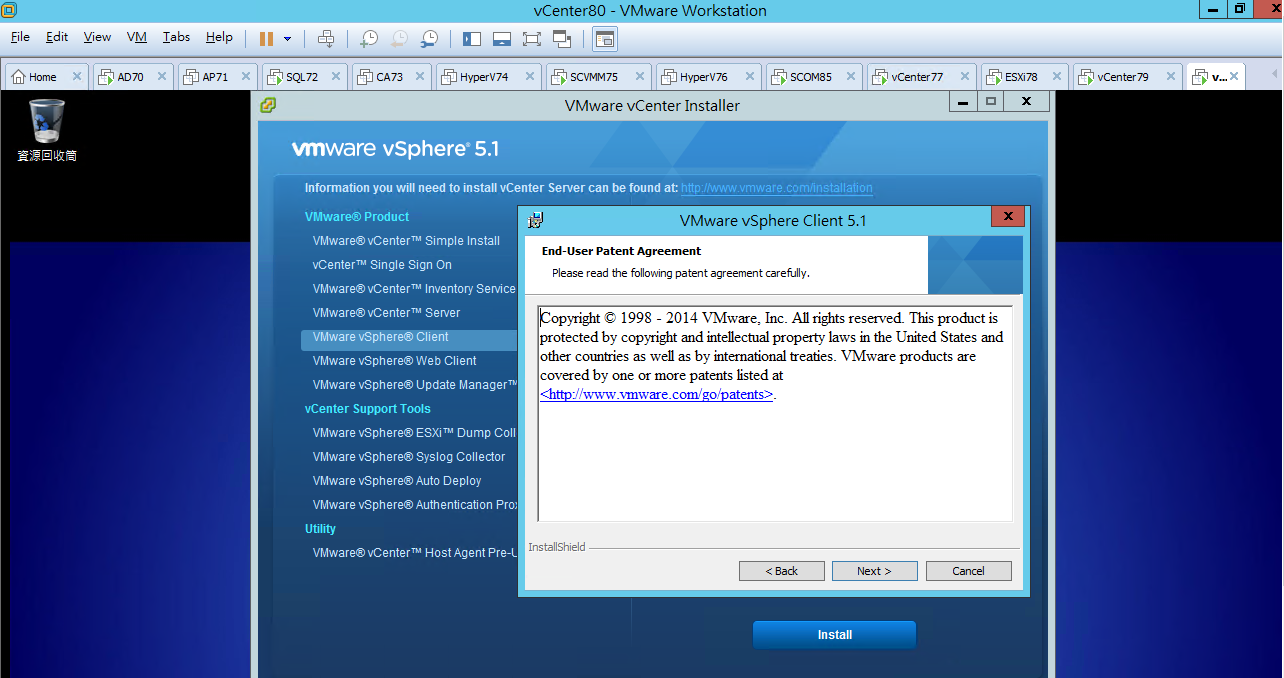Switch to the AP71 tab
The image size is (1284, 678).
pyautogui.click(x=218, y=76)
